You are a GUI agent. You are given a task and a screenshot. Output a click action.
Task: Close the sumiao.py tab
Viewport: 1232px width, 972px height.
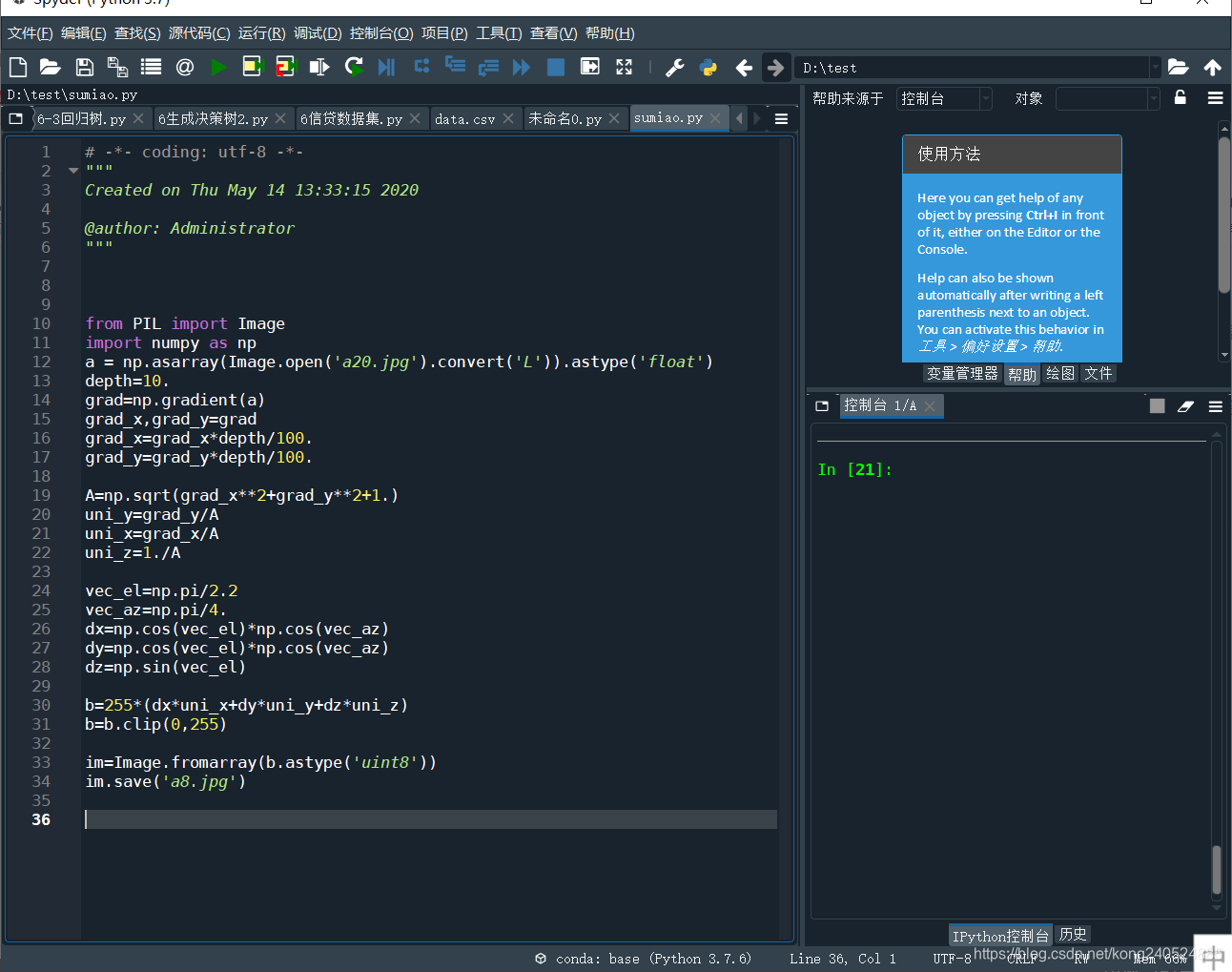tap(715, 118)
